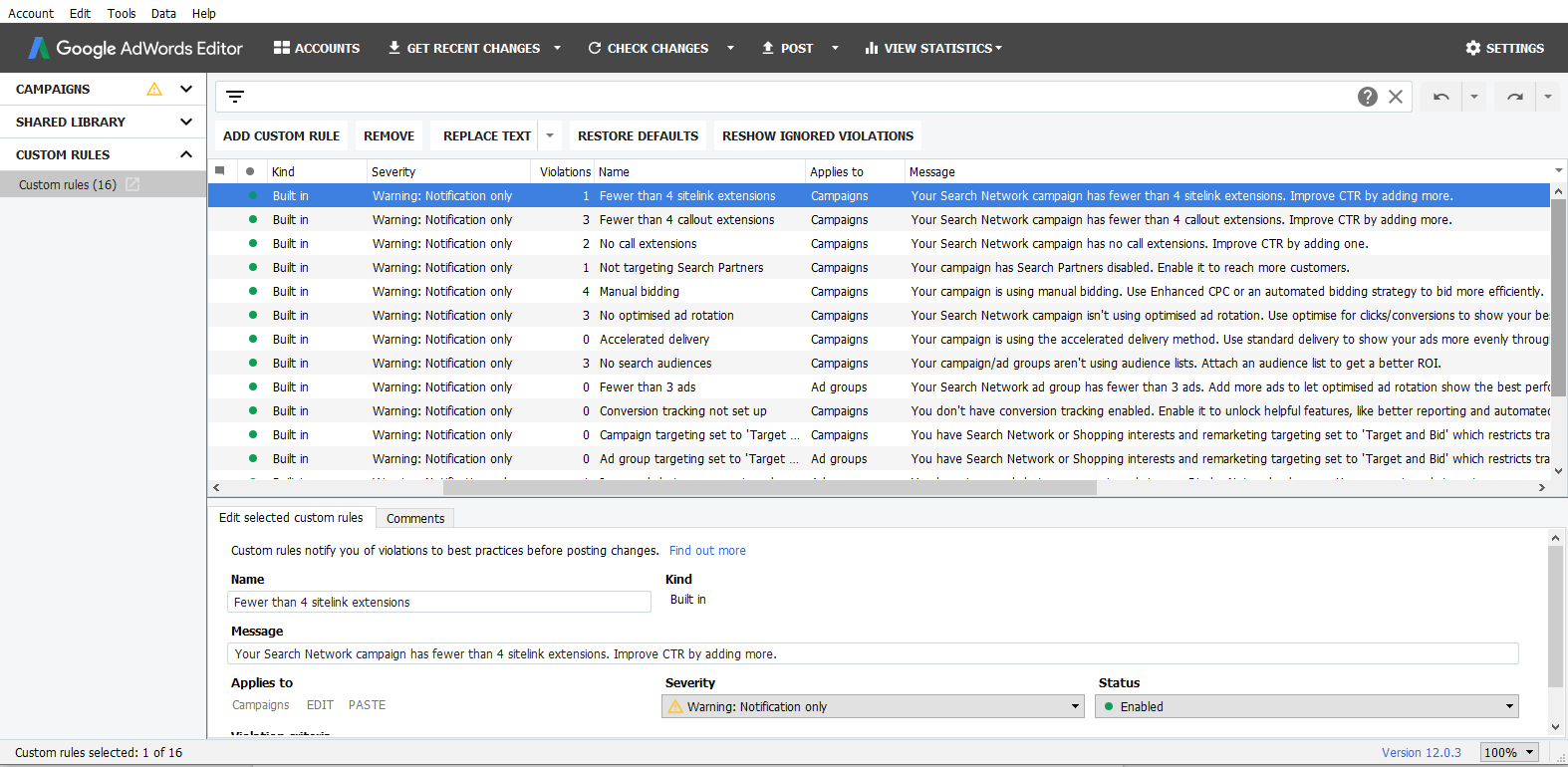Follow the Find out more link
The width and height of the screenshot is (1568, 767).
pyautogui.click(x=707, y=550)
